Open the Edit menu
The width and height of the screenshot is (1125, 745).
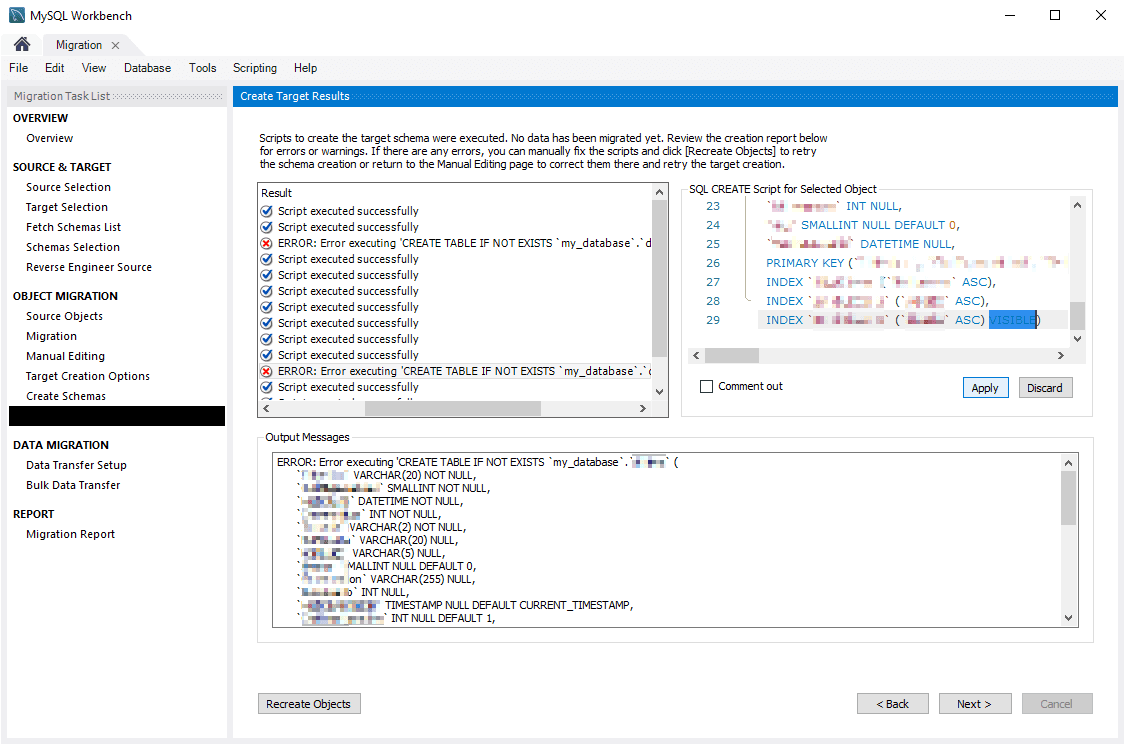[x=55, y=67]
